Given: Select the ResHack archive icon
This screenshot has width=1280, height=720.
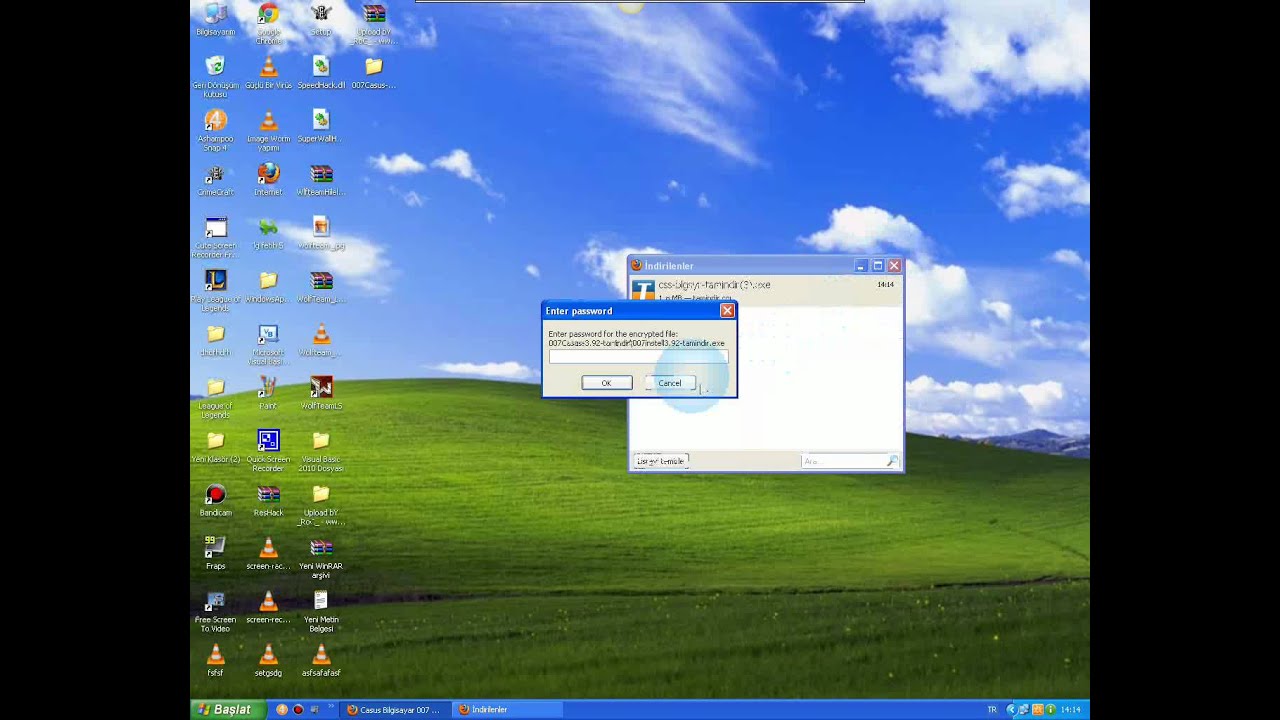Looking at the screenshot, I should tap(268, 500).
